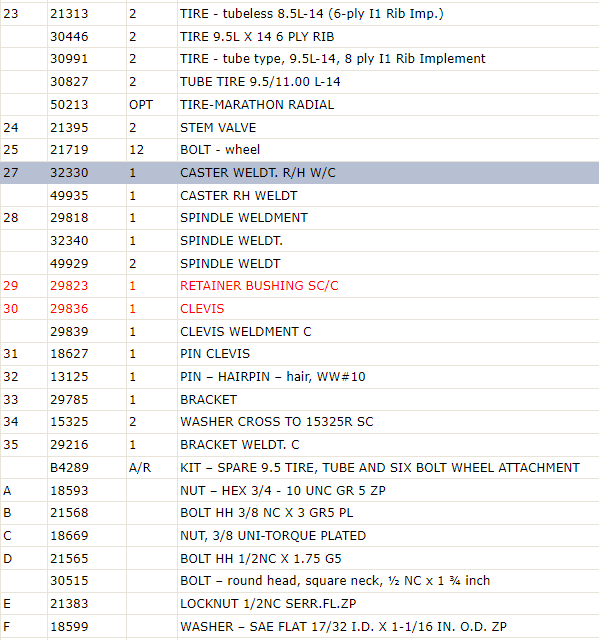Click part number 49935 CASTER RH WELDT
The height and width of the screenshot is (640, 599).
[x=69, y=196]
